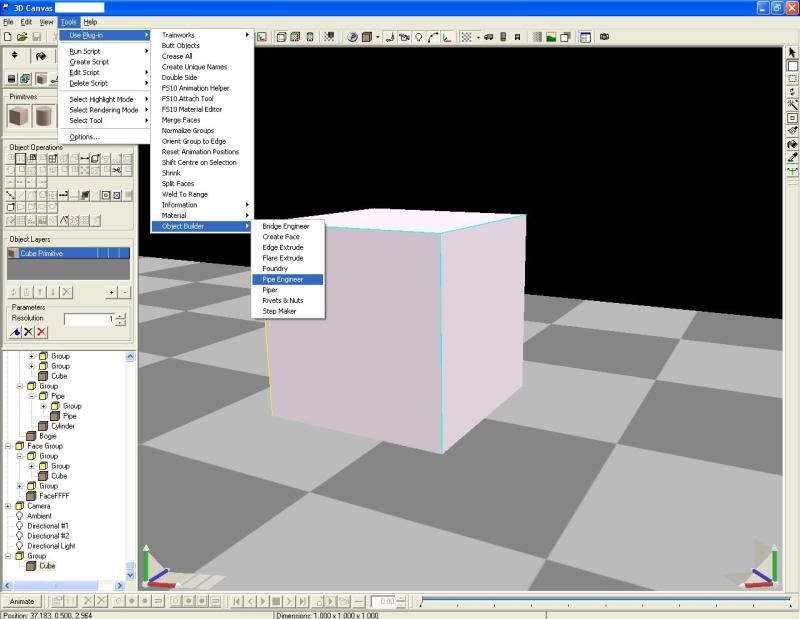Click the light bulb icon in top toolbar
The width and height of the screenshot is (800, 619).
click(x=418, y=37)
